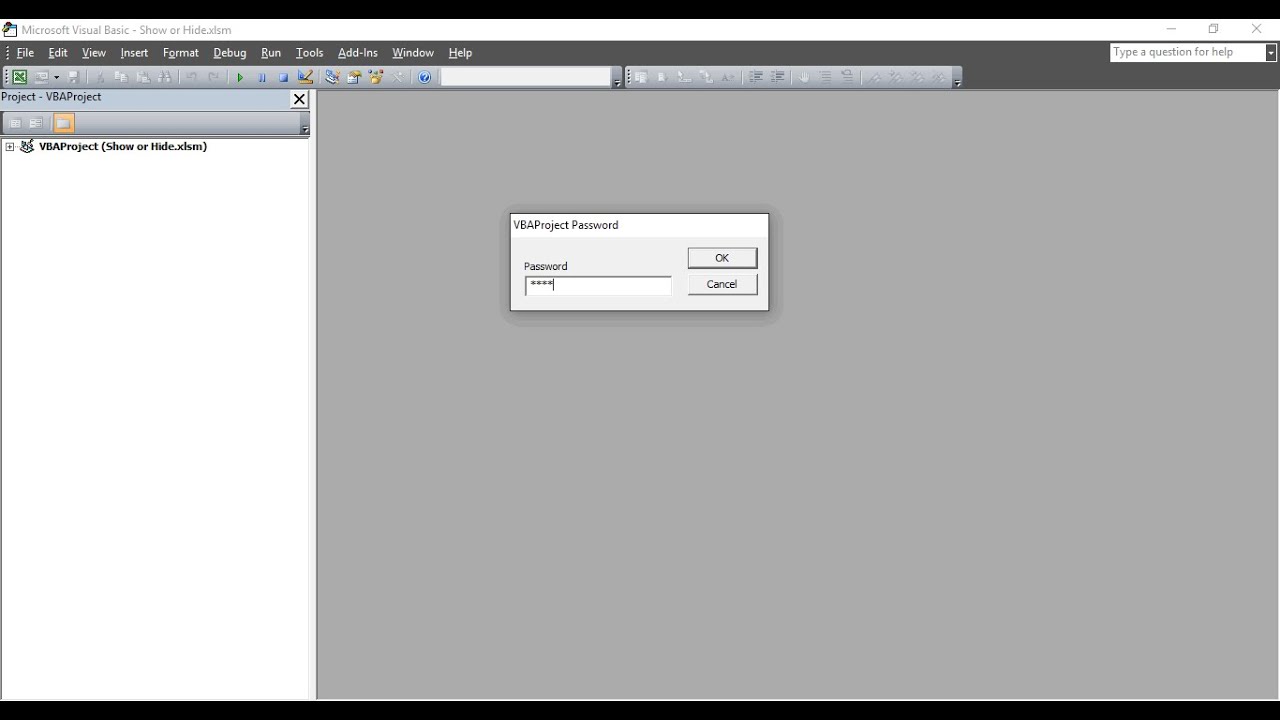Screen dimensions: 1280x720
Task: Click the Save toolbar icon
Action: (x=73, y=77)
